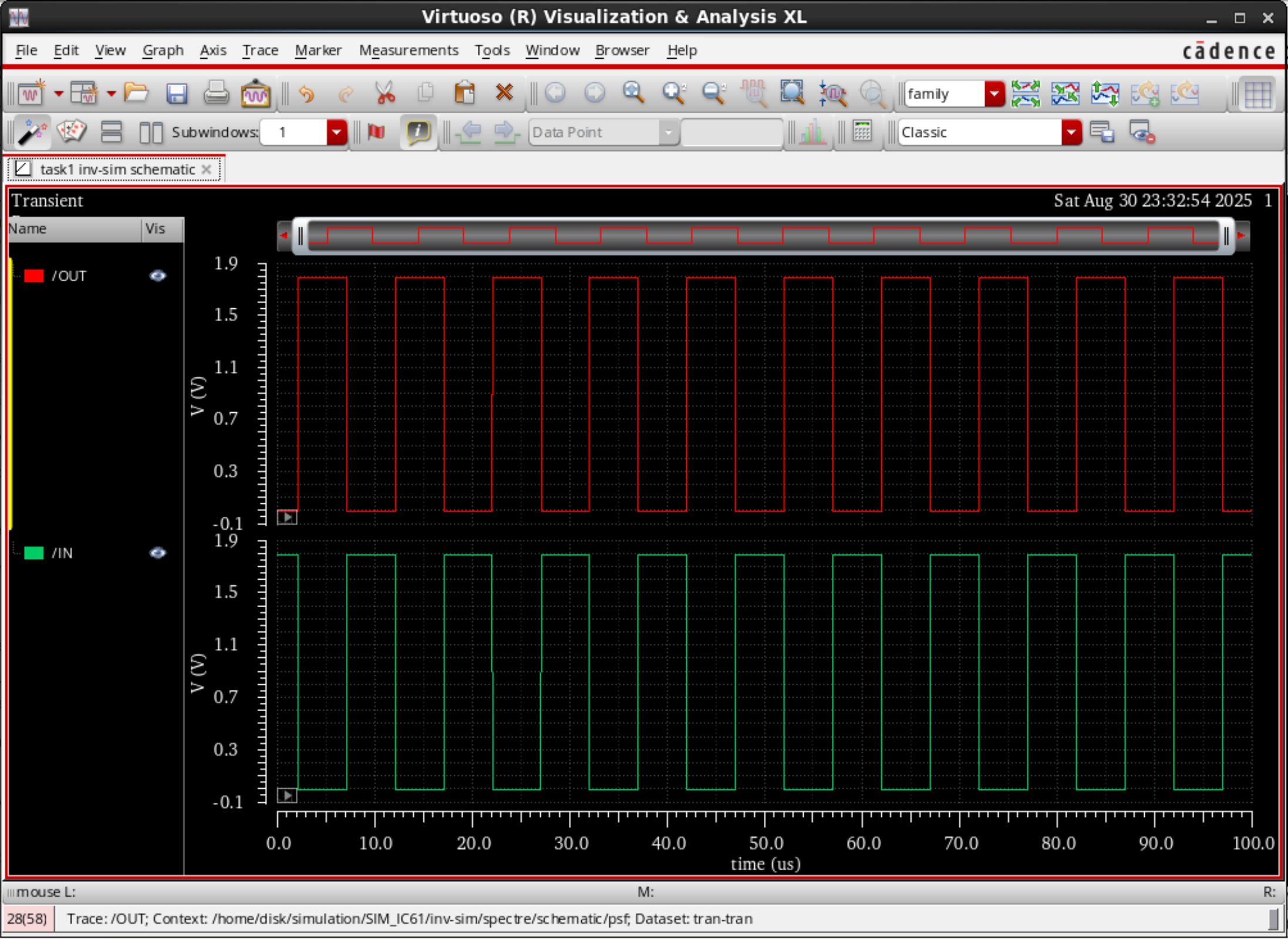Click the Cut scissors icon
This screenshot has width=1288, height=939.
tap(385, 94)
